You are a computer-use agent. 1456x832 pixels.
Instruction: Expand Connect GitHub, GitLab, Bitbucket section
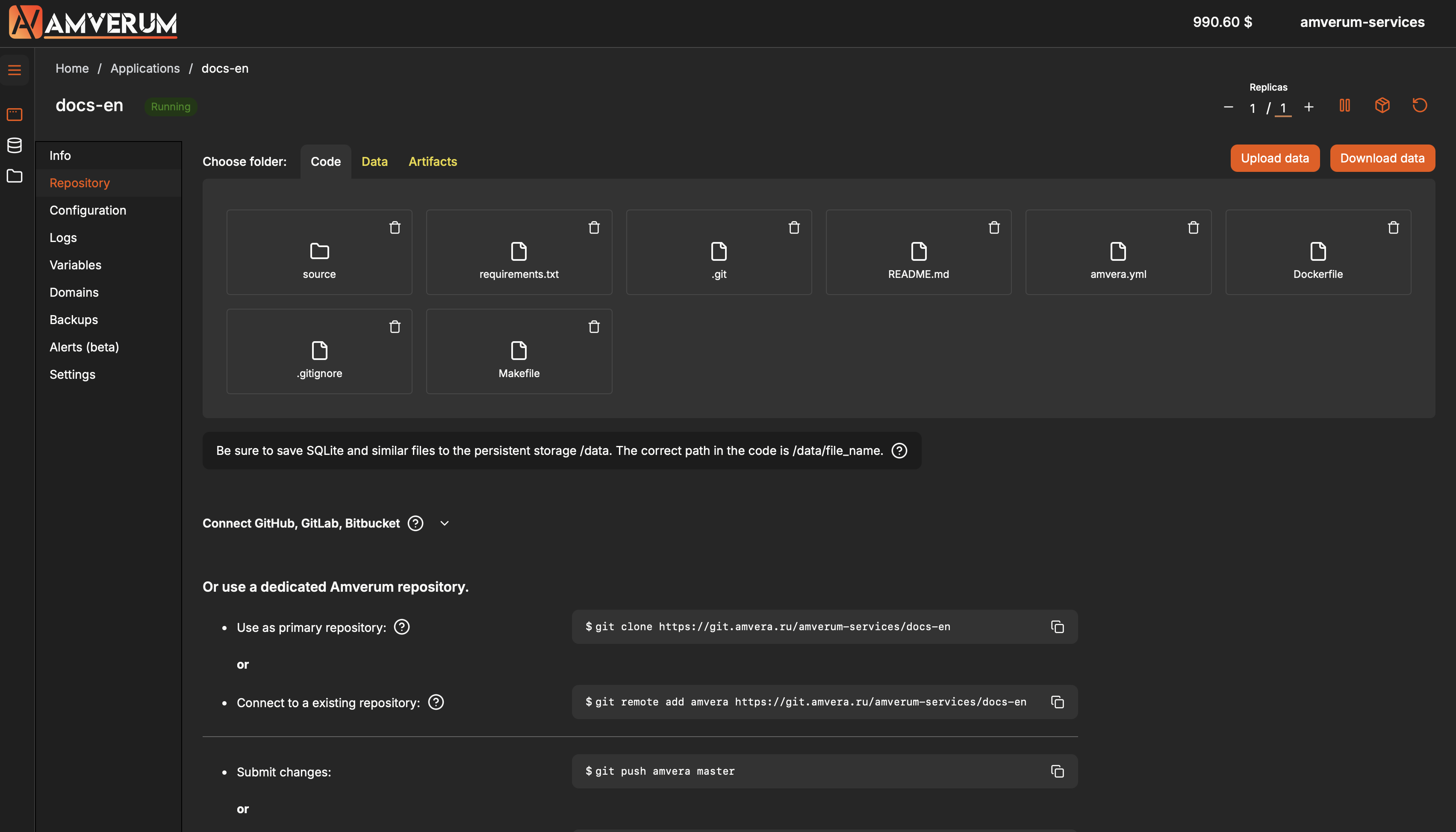coord(445,523)
